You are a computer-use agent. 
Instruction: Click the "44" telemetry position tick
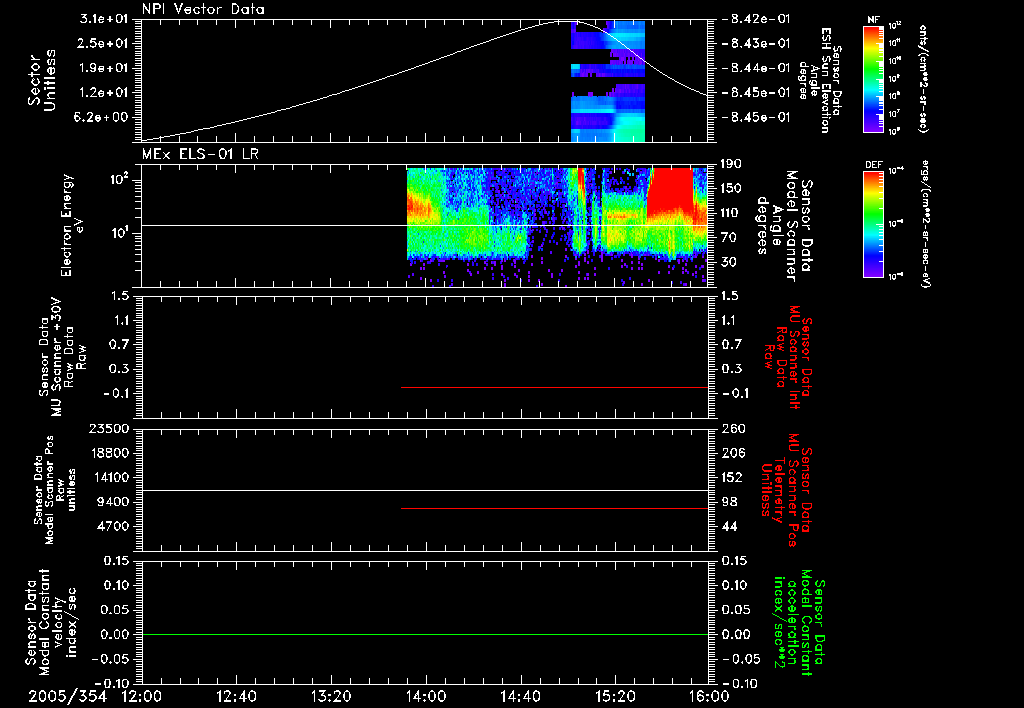730,526
